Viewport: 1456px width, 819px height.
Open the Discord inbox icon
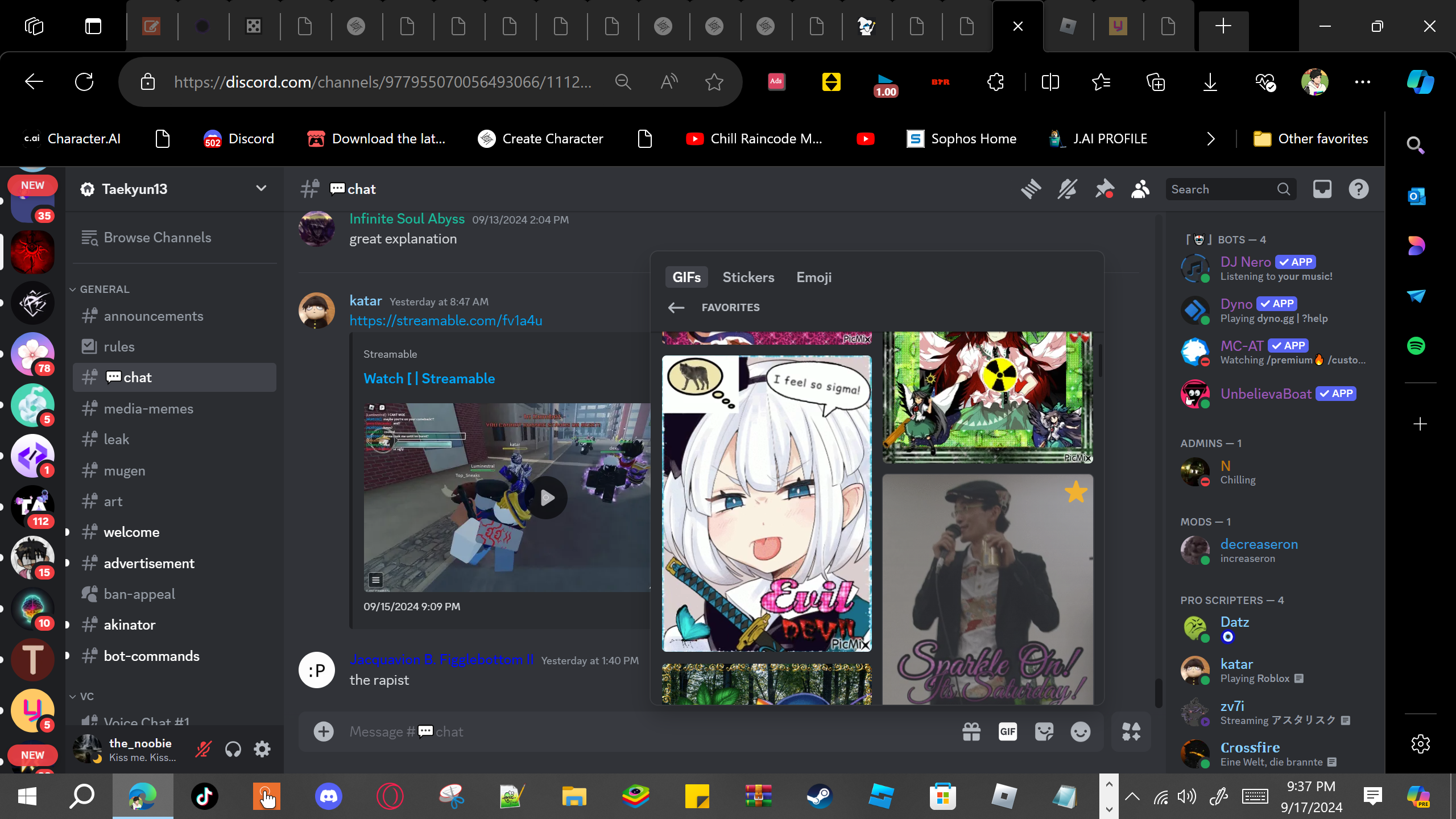1322,189
